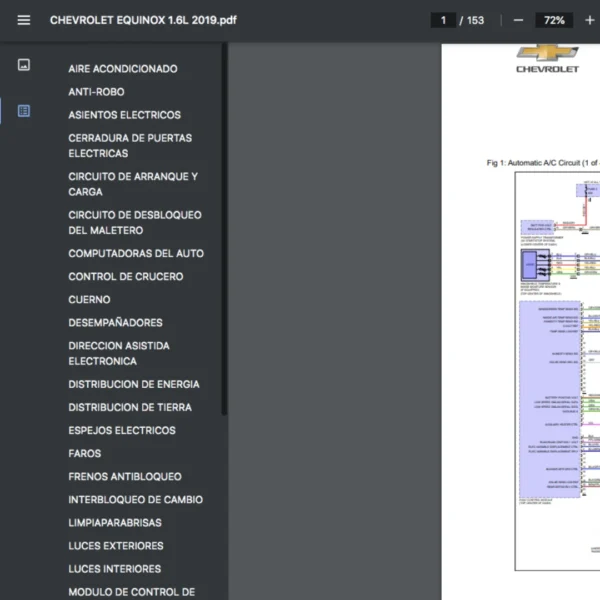Viewport: 600px width, 600px height.
Task: Open CIRCUITO DE ARRANQUE Y CARGA
Action: pos(133,184)
